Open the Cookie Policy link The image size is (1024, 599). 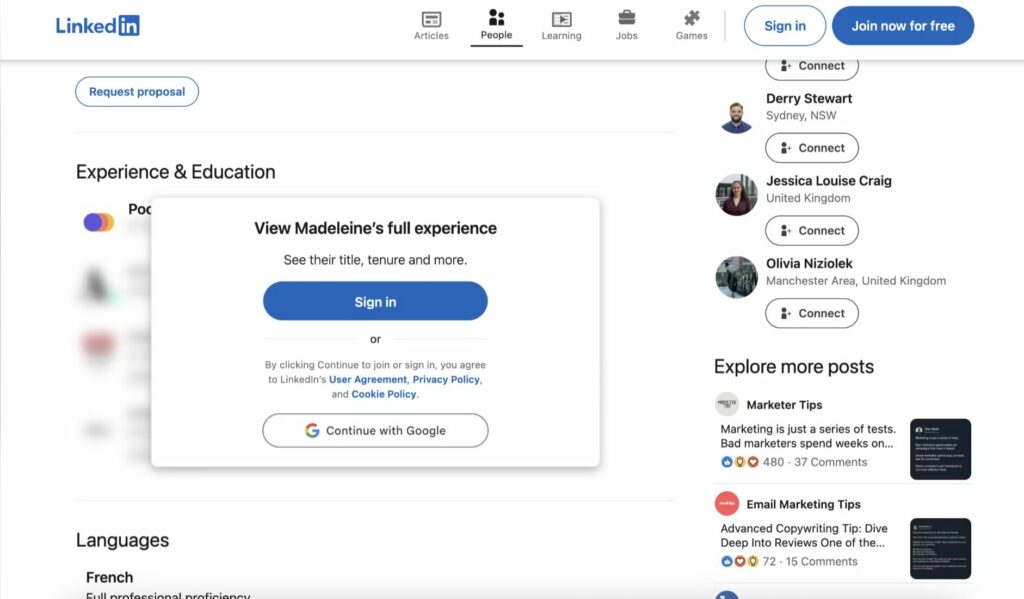click(384, 394)
